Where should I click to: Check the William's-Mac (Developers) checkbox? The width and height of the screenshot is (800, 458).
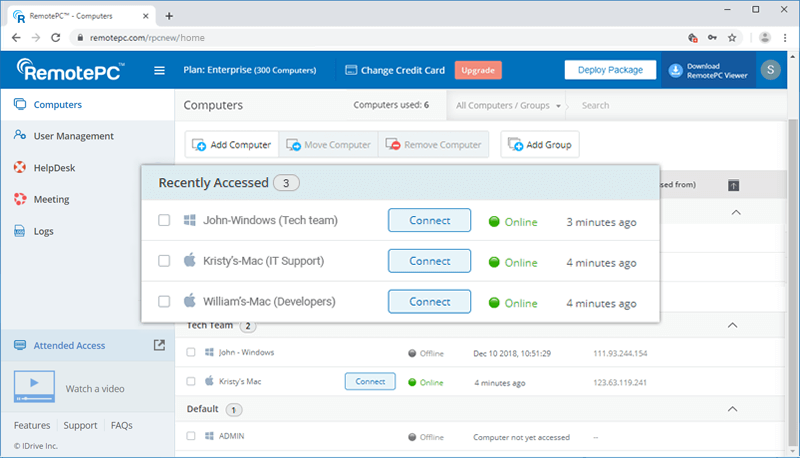tap(164, 301)
